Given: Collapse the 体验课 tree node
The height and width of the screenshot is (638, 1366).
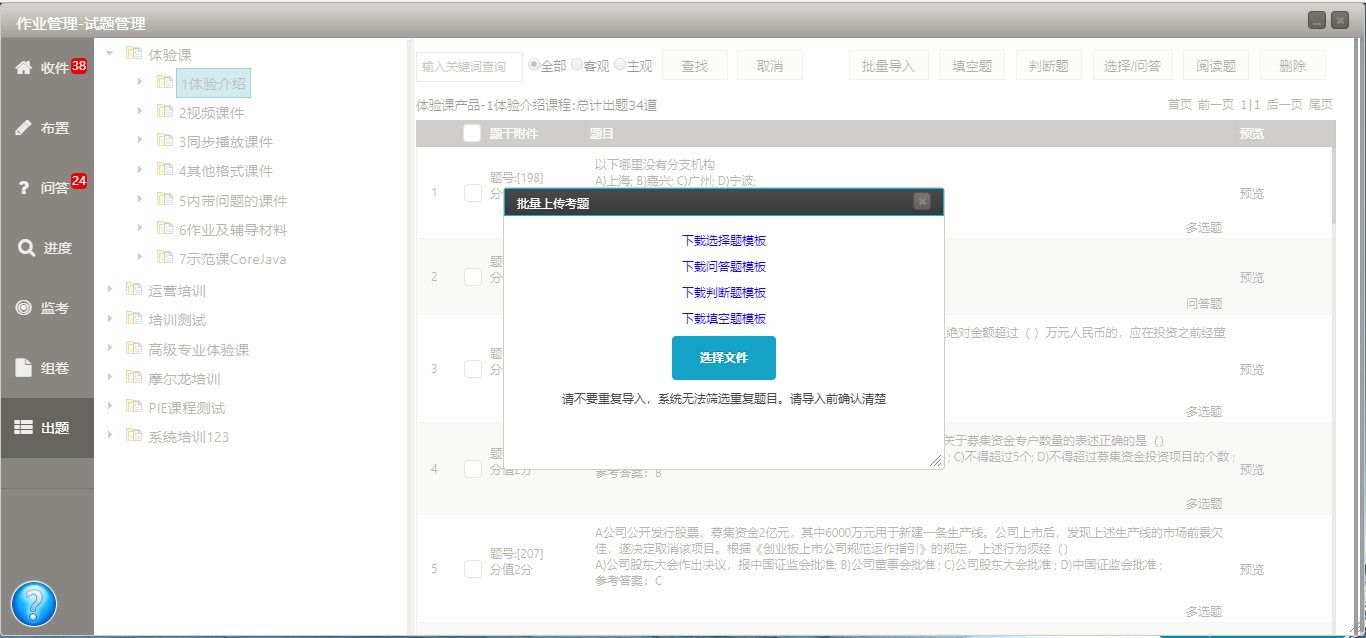Looking at the screenshot, I should tap(109, 53).
